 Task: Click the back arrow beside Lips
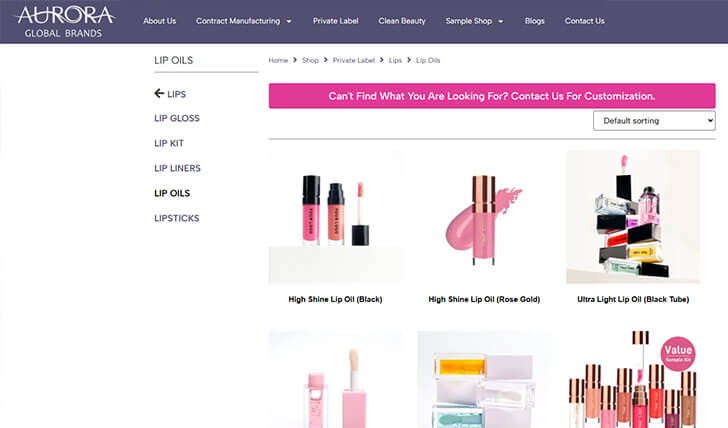159,94
